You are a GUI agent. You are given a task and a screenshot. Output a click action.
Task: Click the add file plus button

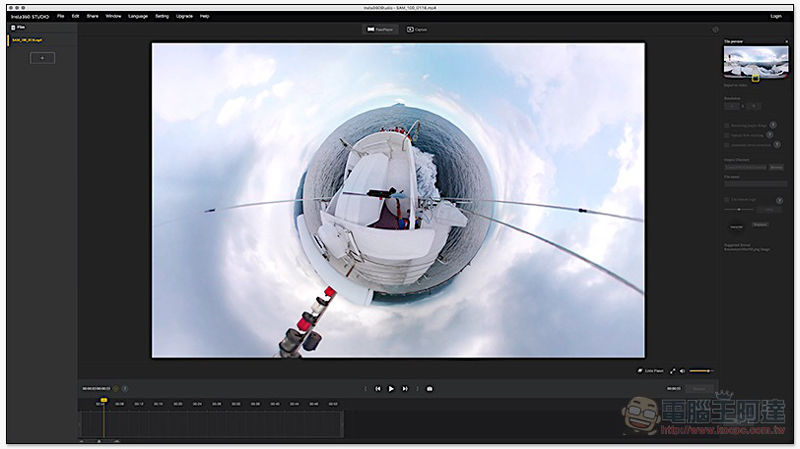[x=42, y=58]
